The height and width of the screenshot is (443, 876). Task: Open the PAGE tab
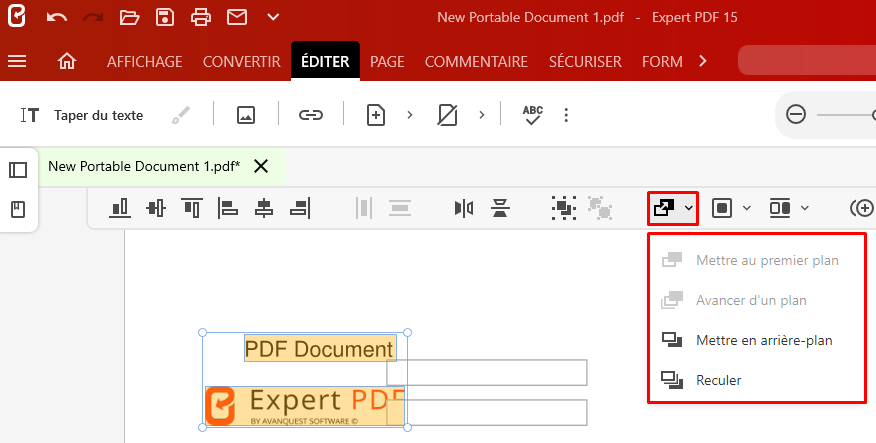pyautogui.click(x=387, y=61)
